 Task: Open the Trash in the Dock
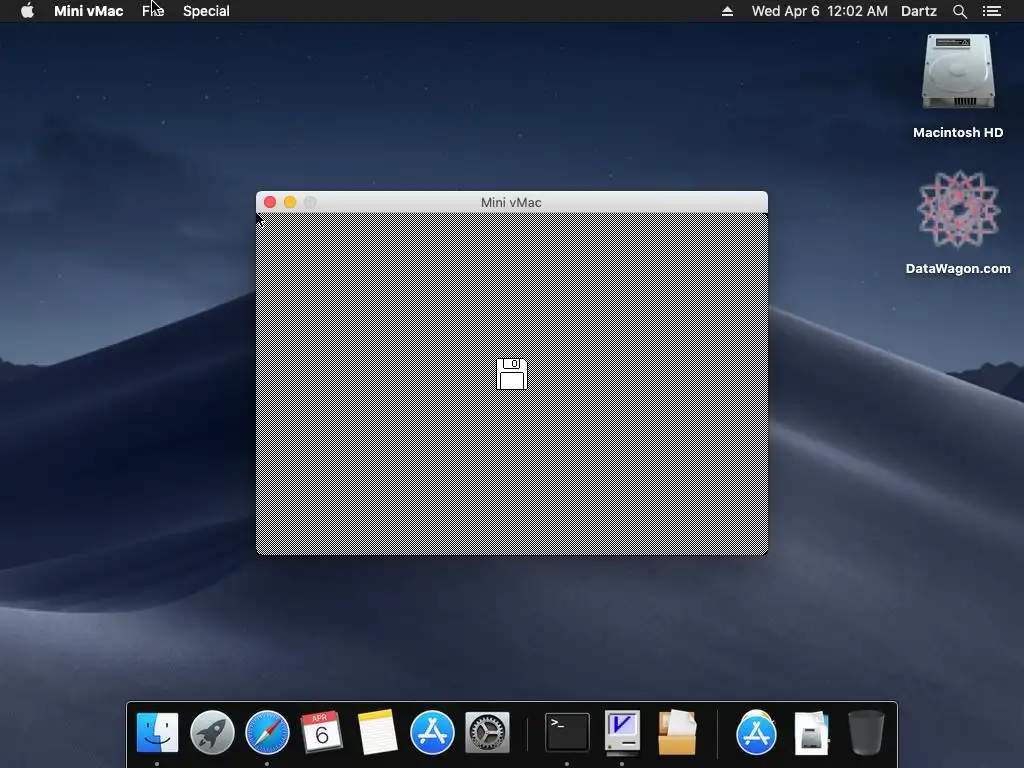(866, 732)
